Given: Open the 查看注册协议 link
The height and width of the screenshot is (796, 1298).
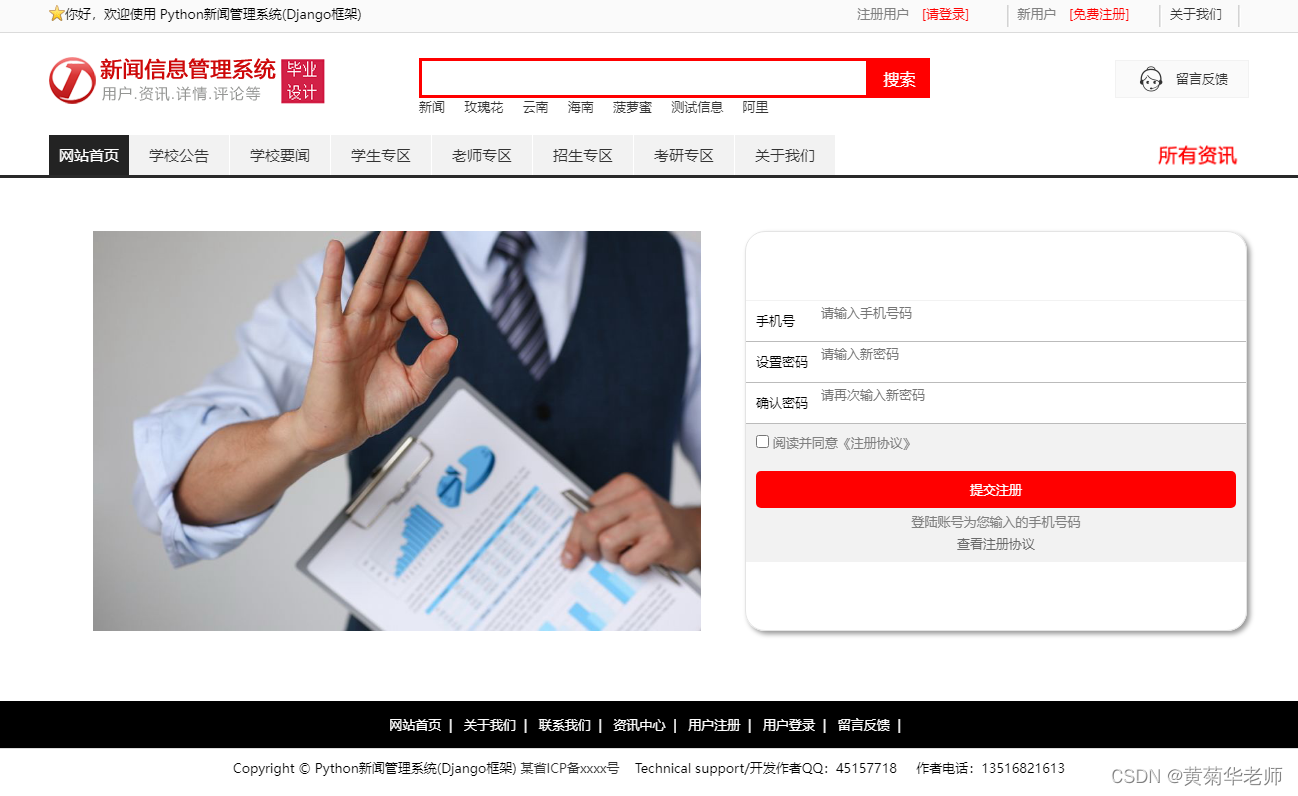Looking at the screenshot, I should click(x=996, y=544).
